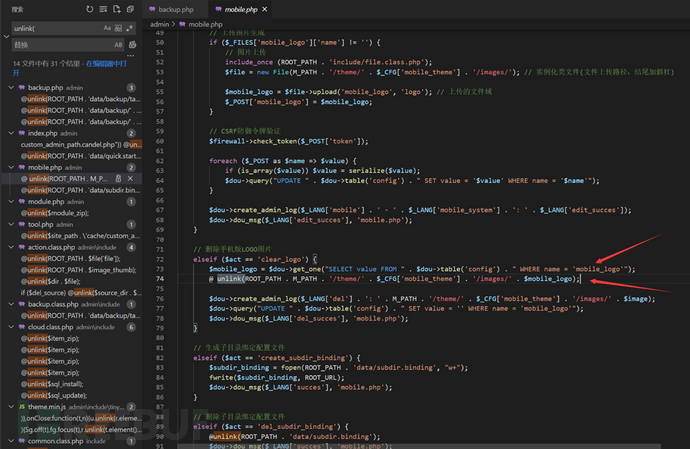Toggle Match Case in search box
Screen dimensions: 690x449
pos(107,29)
